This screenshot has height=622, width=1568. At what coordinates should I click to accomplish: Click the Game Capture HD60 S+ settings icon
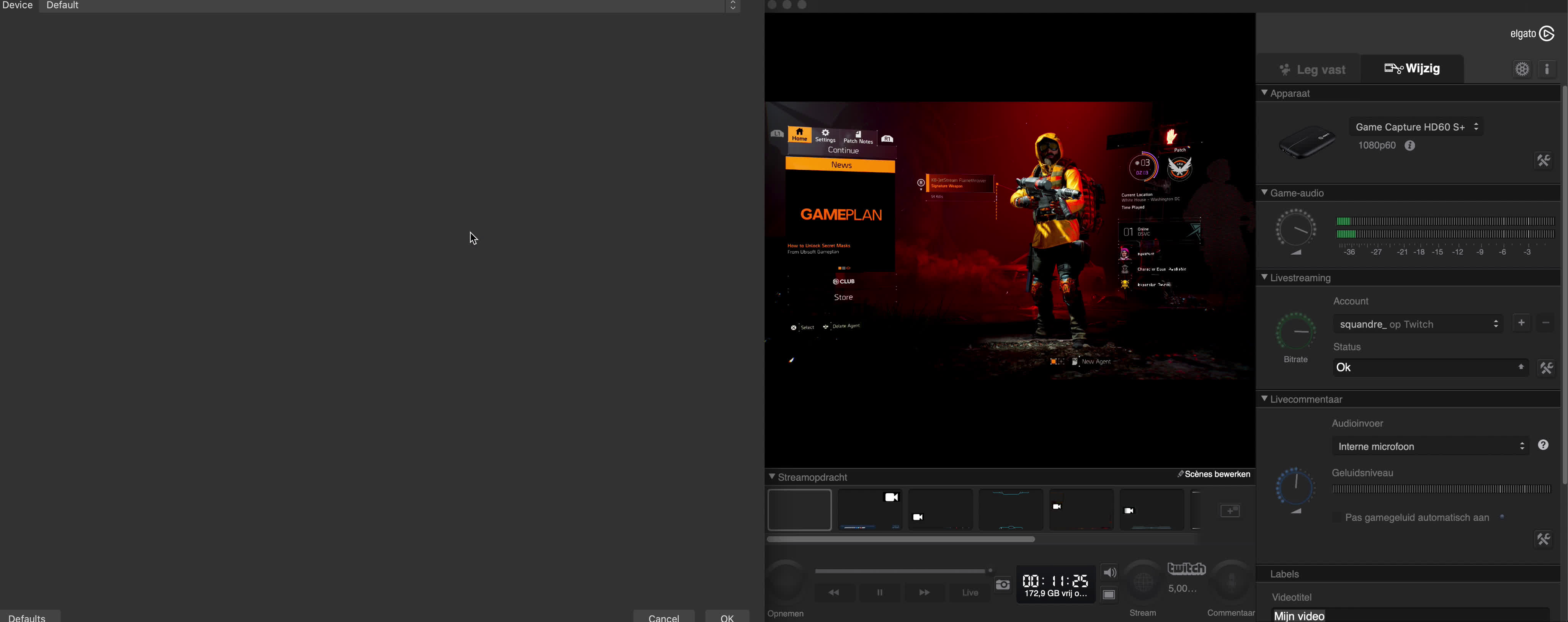1544,160
